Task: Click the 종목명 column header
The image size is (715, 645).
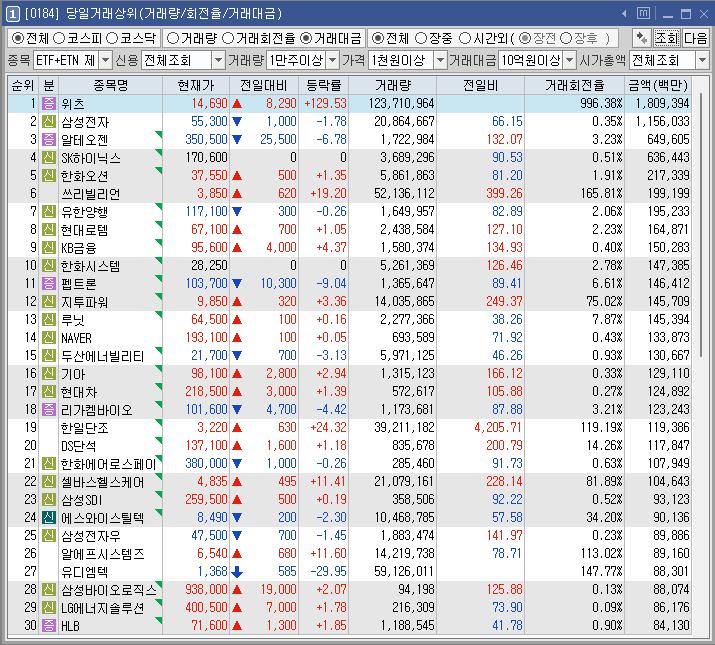Action: coord(110,85)
